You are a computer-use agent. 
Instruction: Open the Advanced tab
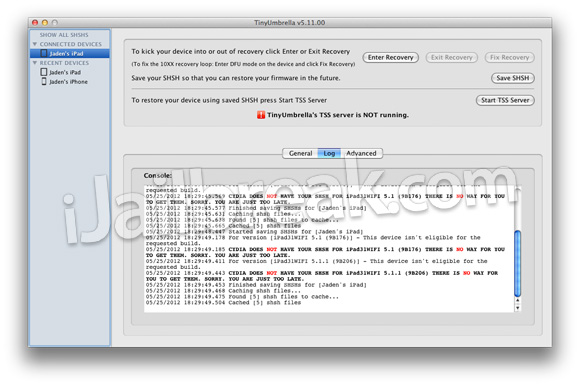pos(361,153)
